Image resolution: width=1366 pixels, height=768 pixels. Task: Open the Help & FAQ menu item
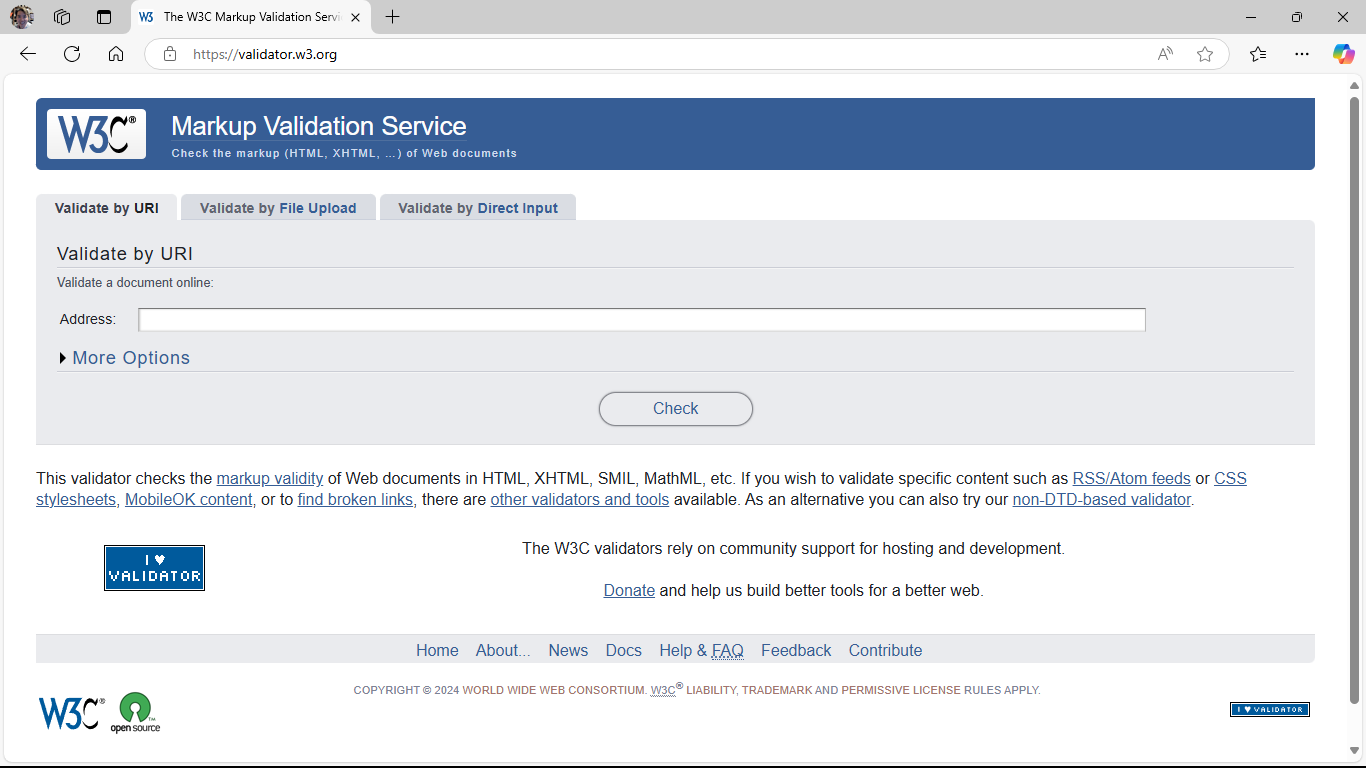(701, 650)
